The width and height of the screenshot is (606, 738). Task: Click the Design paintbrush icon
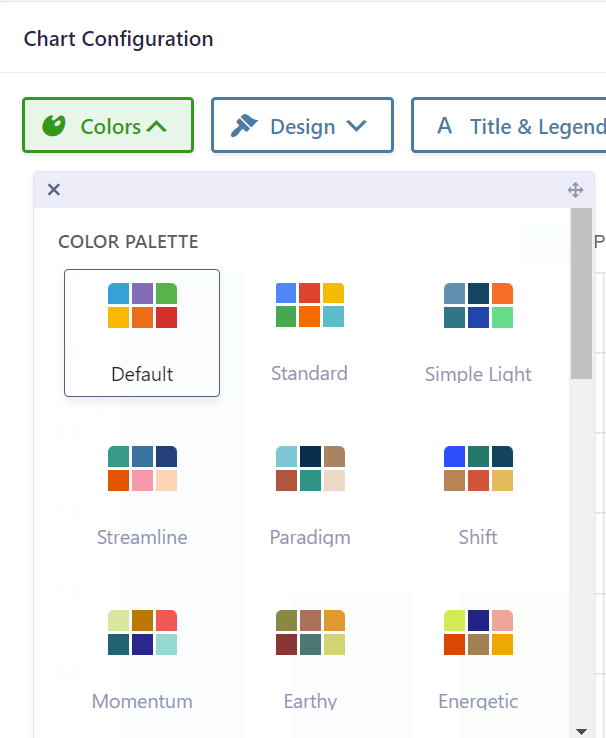pos(244,126)
